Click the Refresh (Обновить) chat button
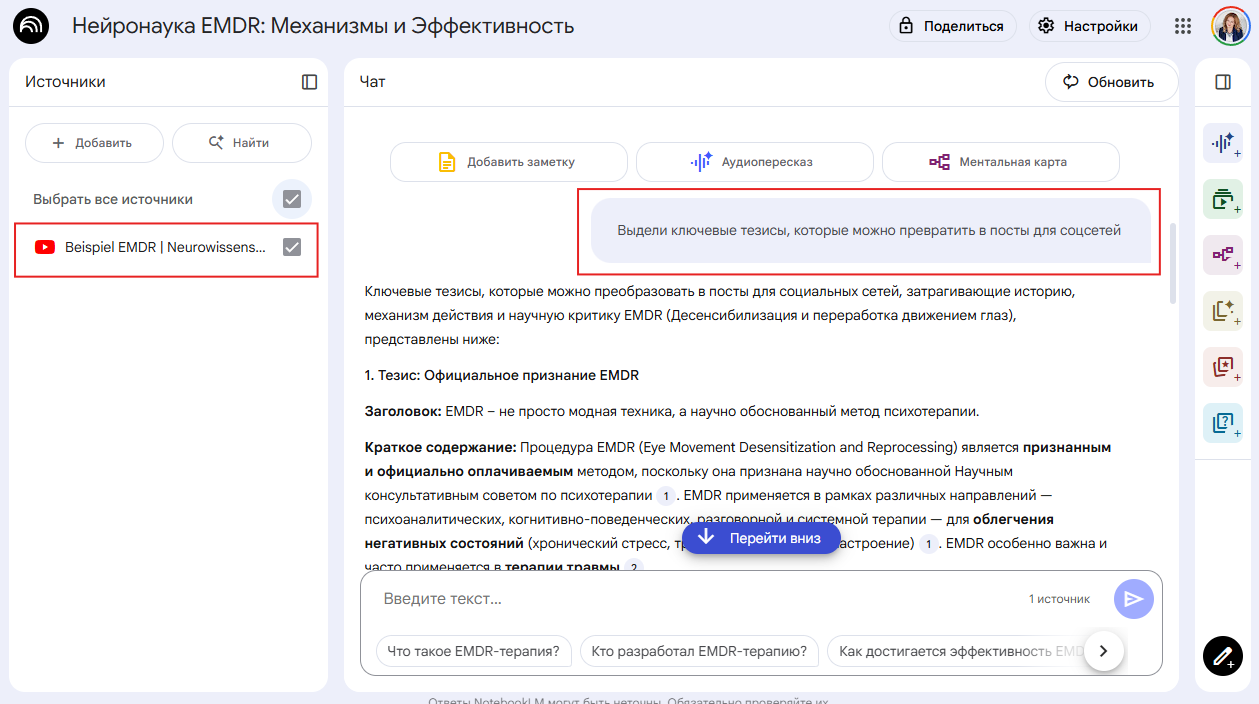 click(1111, 82)
